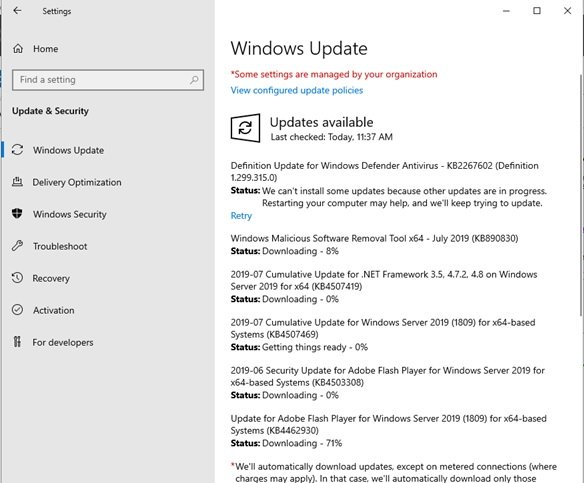Select the Windows Update page heading

pos(299,48)
